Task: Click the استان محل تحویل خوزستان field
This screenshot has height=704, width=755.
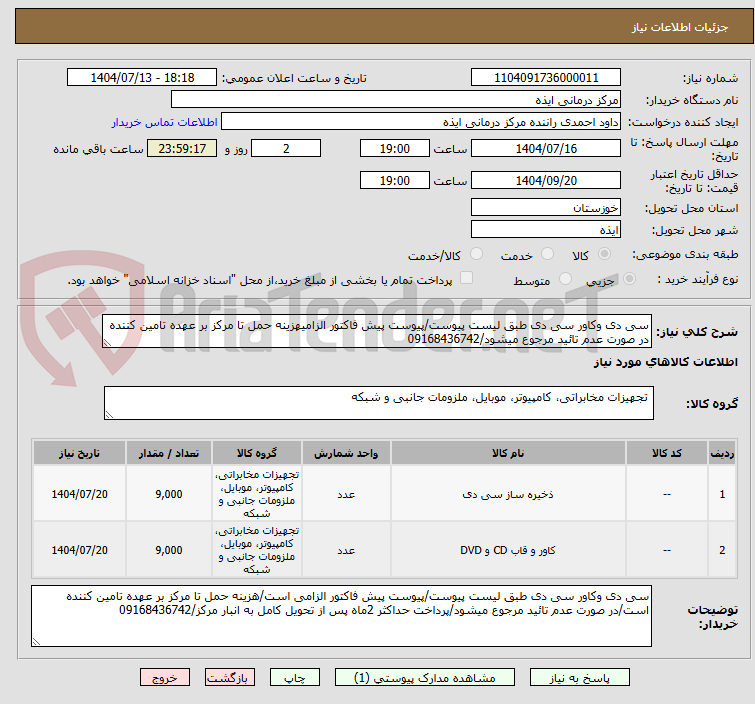Action: pos(546,208)
